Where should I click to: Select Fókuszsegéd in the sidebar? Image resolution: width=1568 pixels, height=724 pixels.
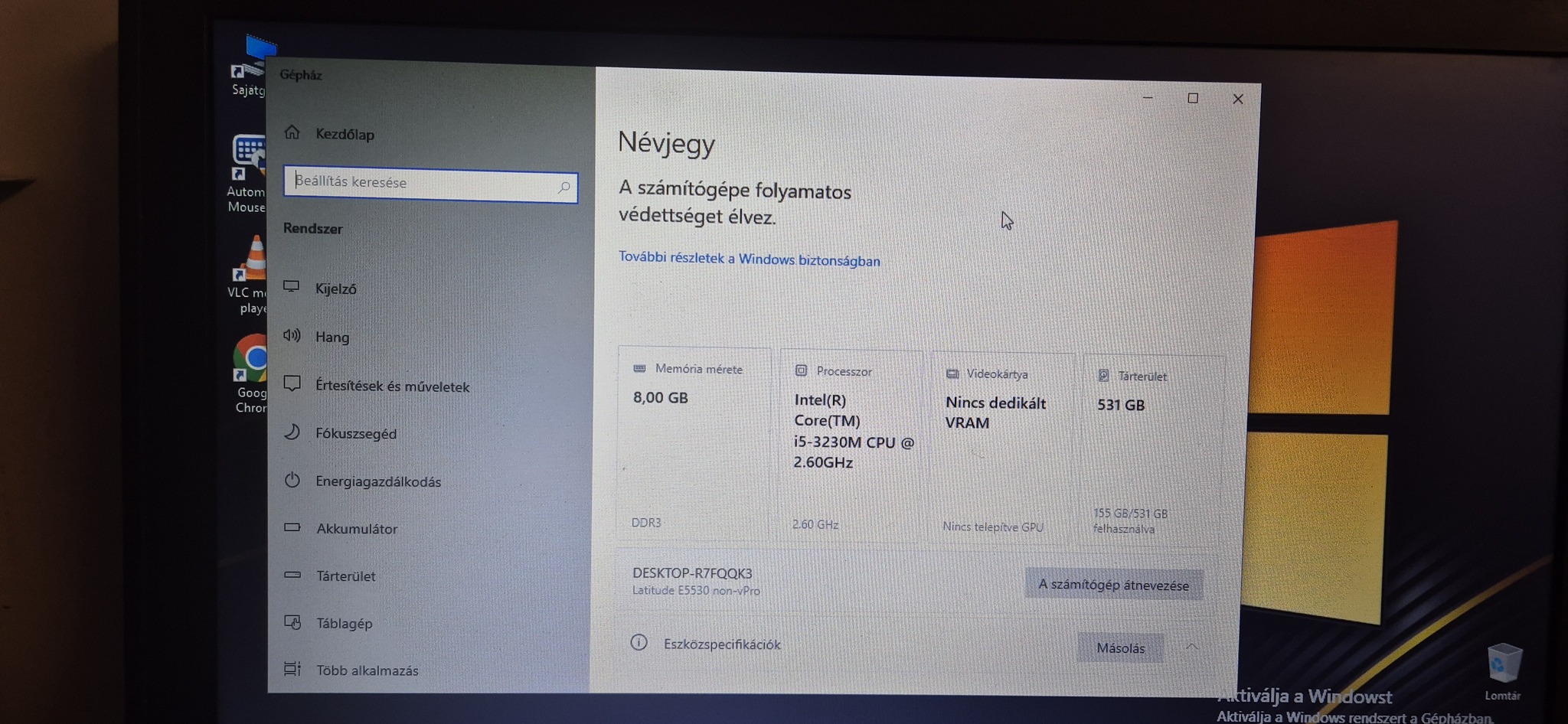click(x=340, y=432)
